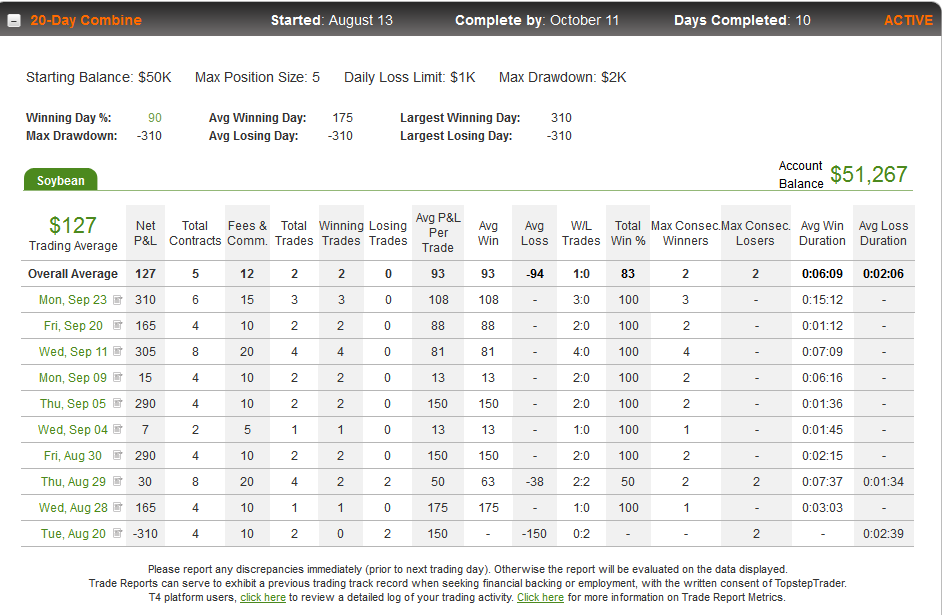Open note icon for Mon, Sep 23
The image size is (945, 615).
pos(118,300)
